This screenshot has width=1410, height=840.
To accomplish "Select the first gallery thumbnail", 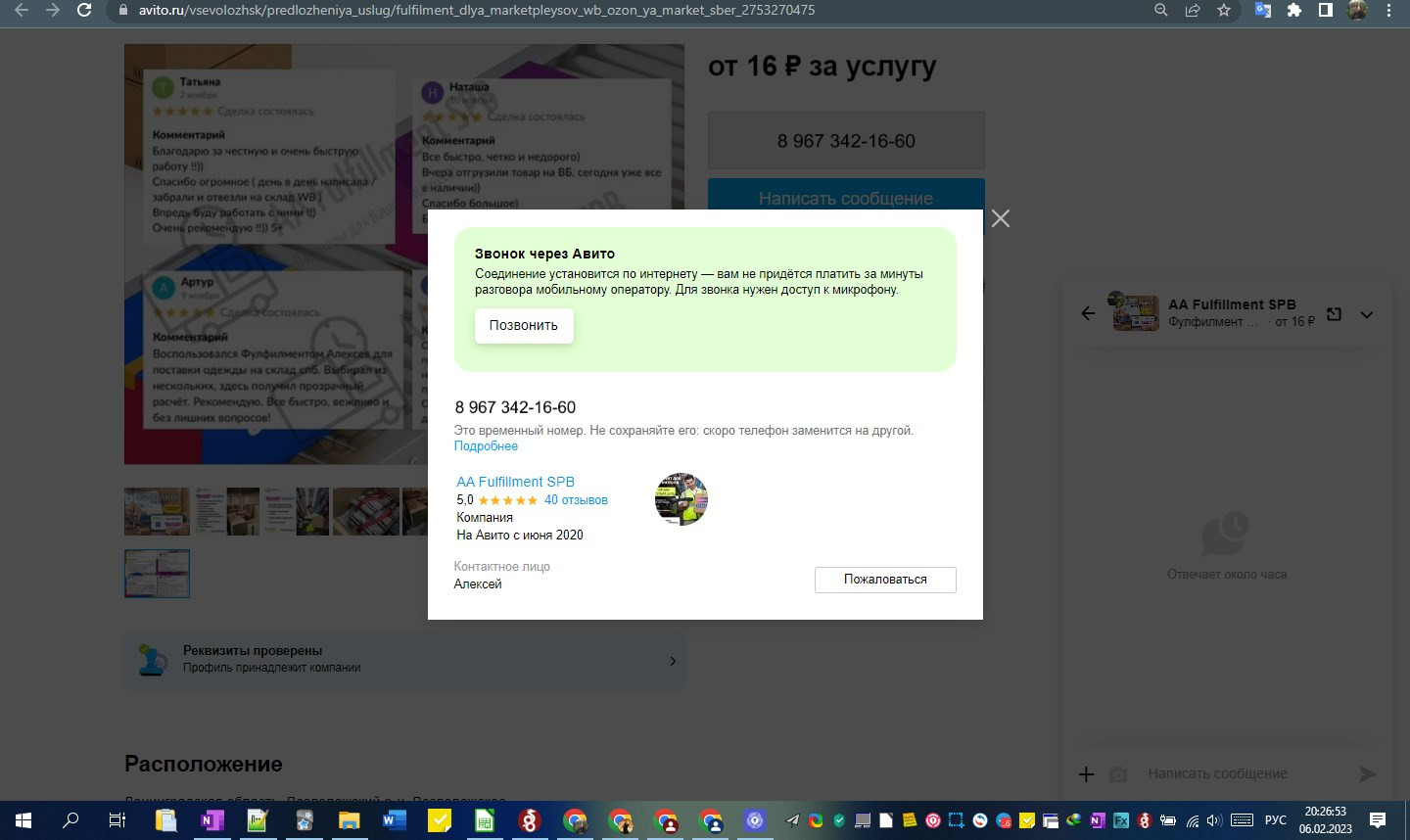I will 157,511.
